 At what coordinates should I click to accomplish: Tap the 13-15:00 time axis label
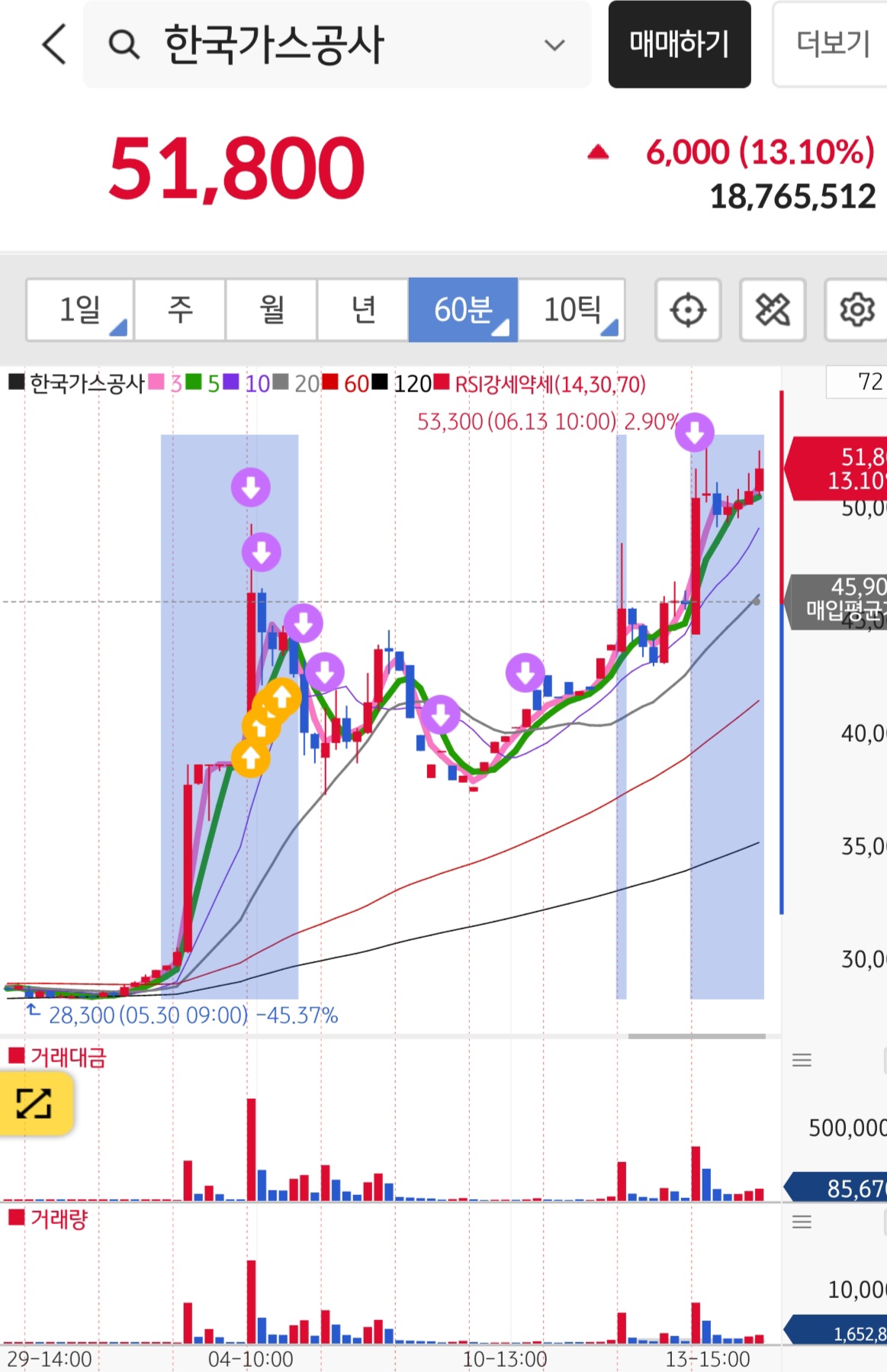[x=708, y=1359]
